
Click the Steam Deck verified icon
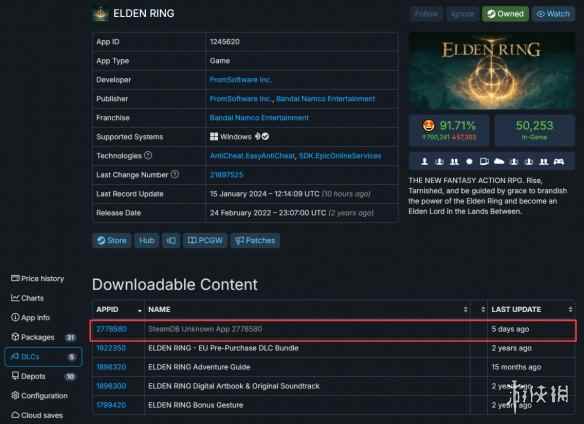point(266,137)
